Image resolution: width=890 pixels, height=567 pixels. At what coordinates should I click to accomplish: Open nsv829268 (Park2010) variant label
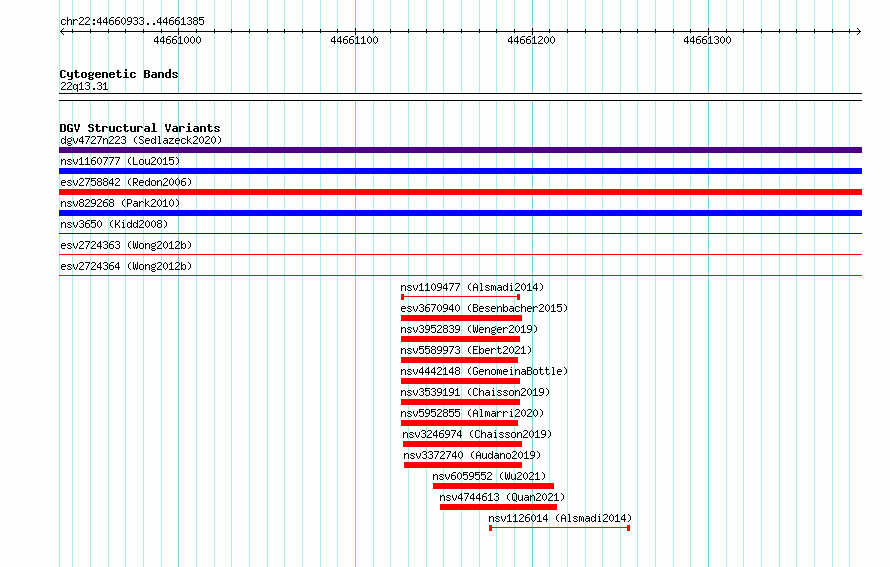120,203
